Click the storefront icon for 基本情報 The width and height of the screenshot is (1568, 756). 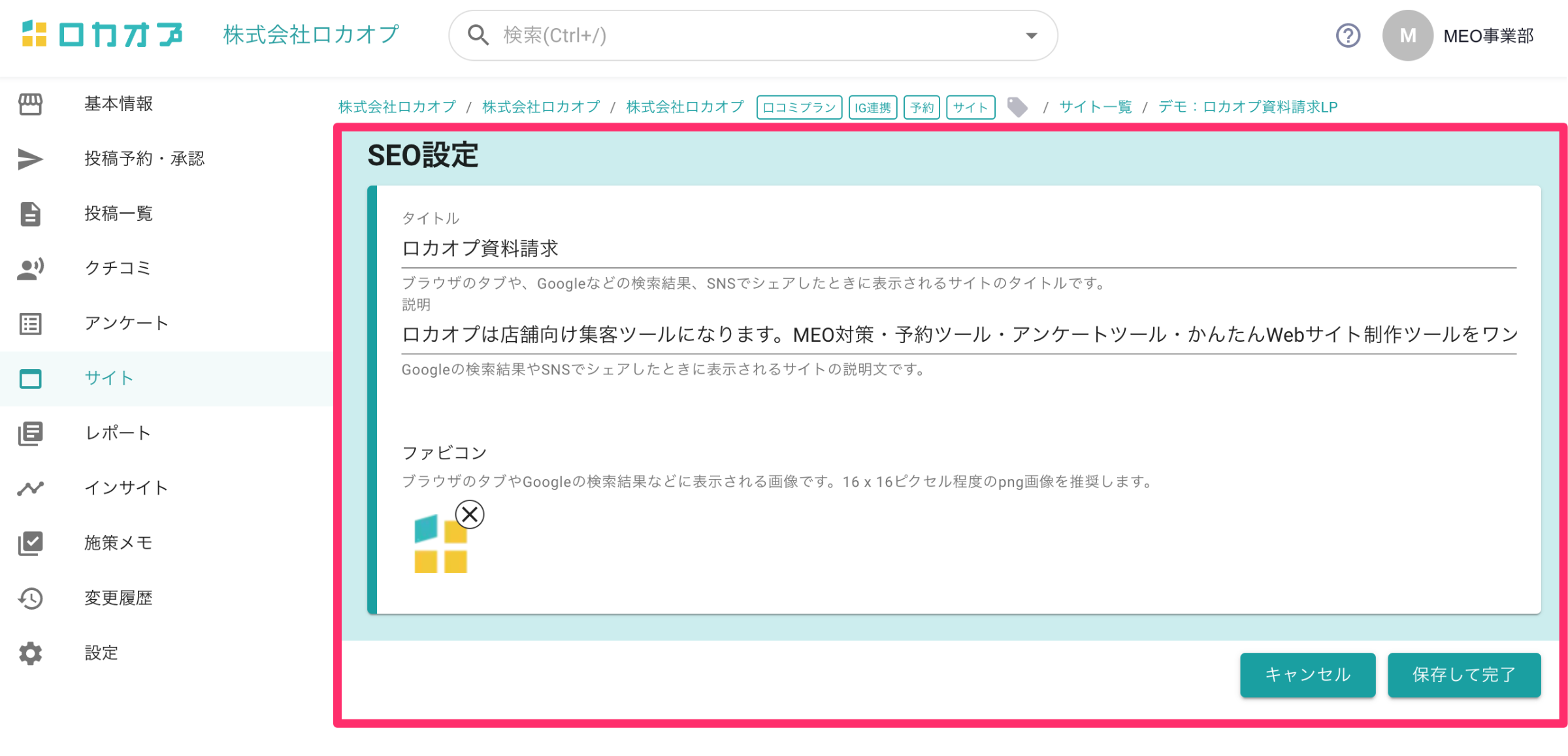[30, 104]
